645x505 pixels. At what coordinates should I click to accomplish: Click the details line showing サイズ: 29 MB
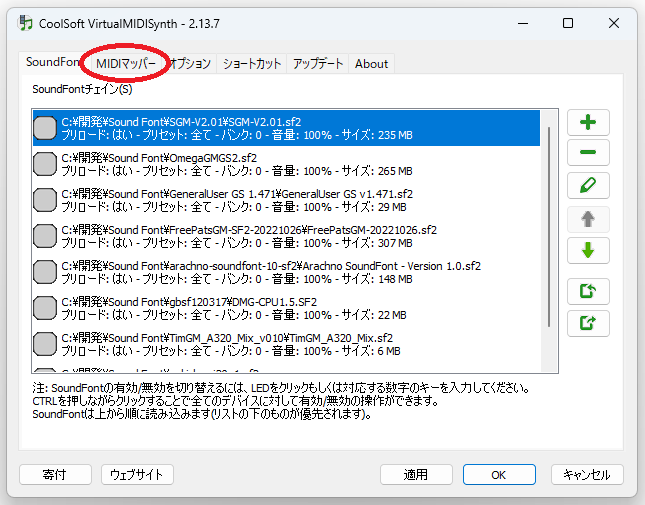(234, 207)
